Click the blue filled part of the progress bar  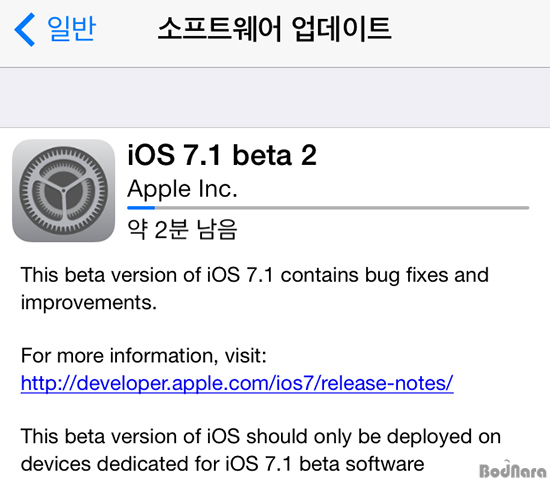141,208
